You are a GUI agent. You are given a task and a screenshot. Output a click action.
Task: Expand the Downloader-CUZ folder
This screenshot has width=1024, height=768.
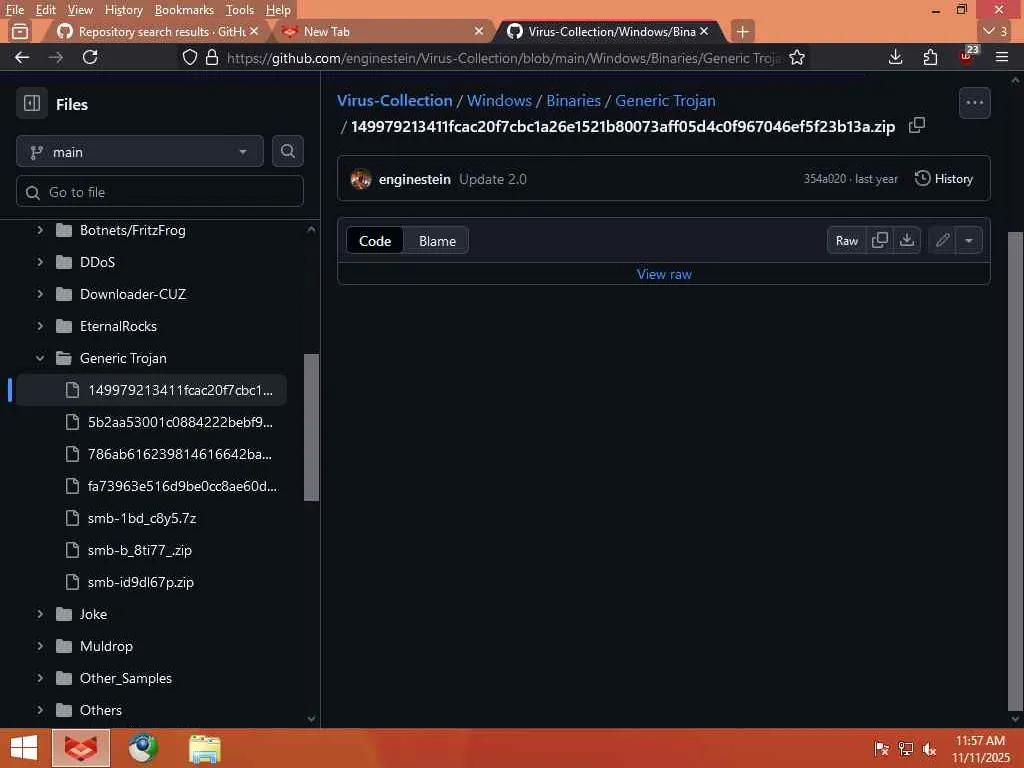click(x=40, y=294)
